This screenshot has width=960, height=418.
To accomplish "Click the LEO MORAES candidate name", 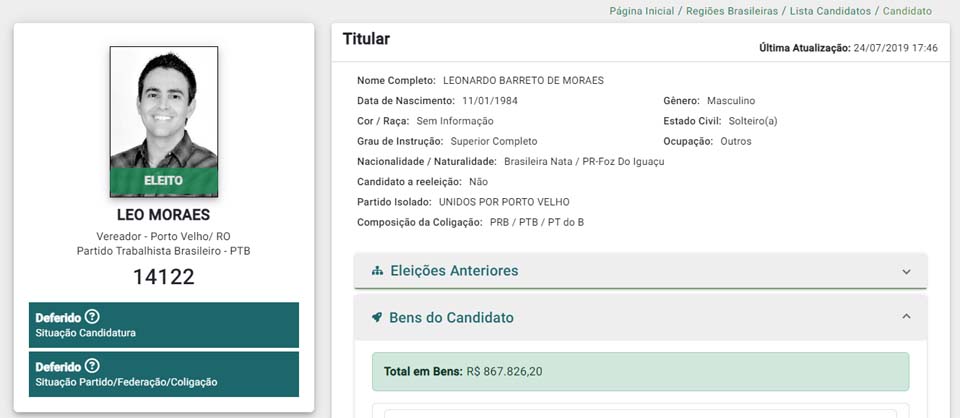I will click(164, 215).
